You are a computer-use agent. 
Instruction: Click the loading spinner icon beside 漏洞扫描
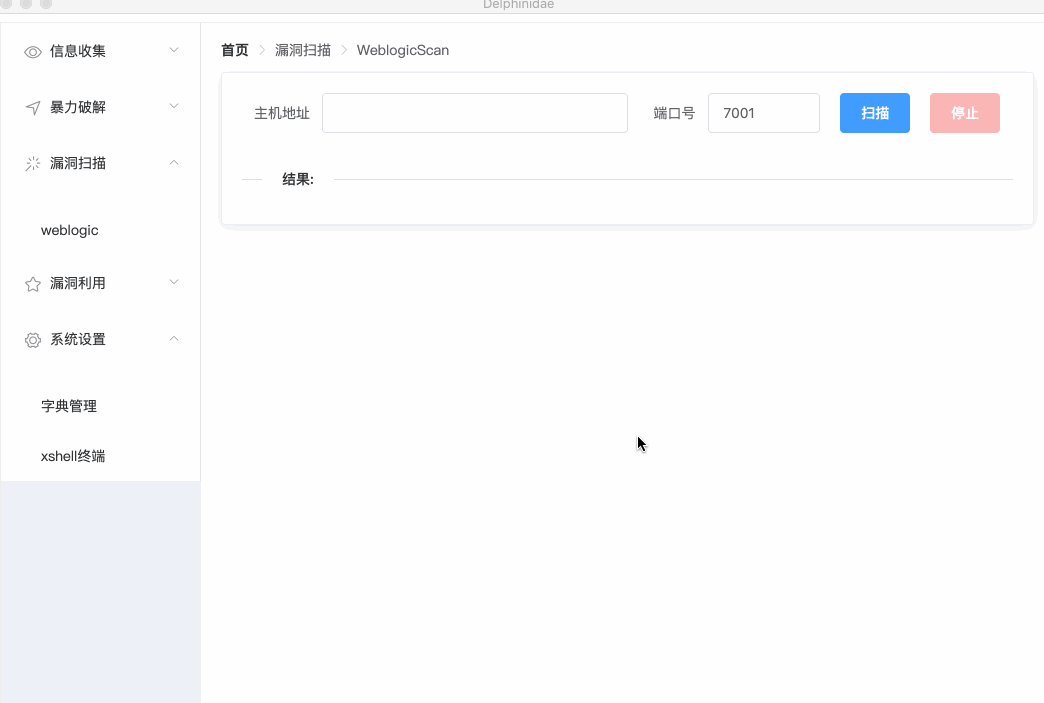tap(33, 164)
